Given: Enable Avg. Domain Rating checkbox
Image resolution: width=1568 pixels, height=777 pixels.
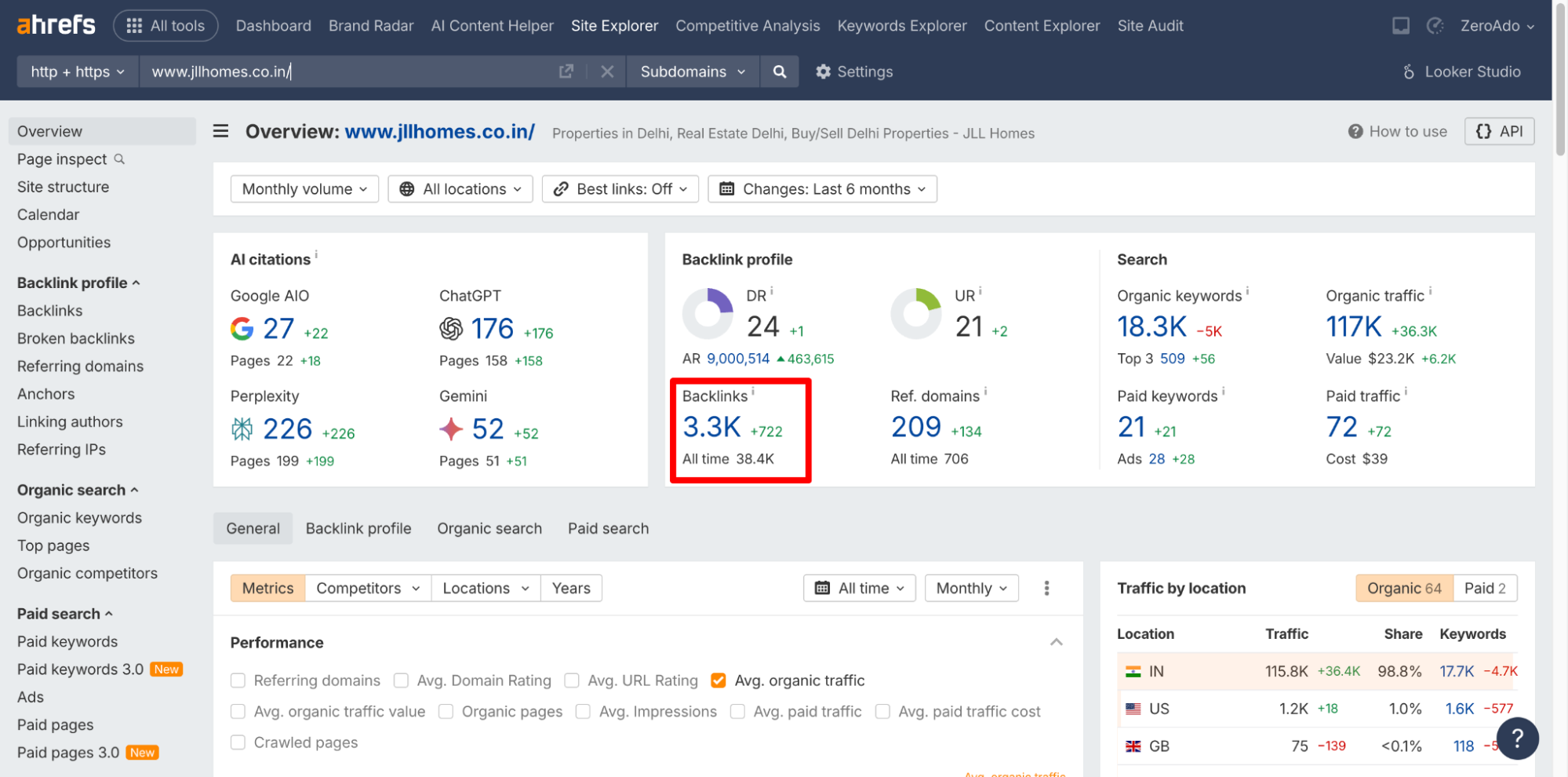Looking at the screenshot, I should 401,680.
